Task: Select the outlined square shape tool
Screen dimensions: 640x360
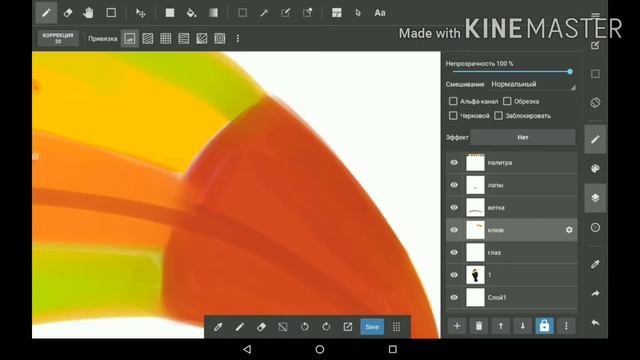Action: pos(111,13)
